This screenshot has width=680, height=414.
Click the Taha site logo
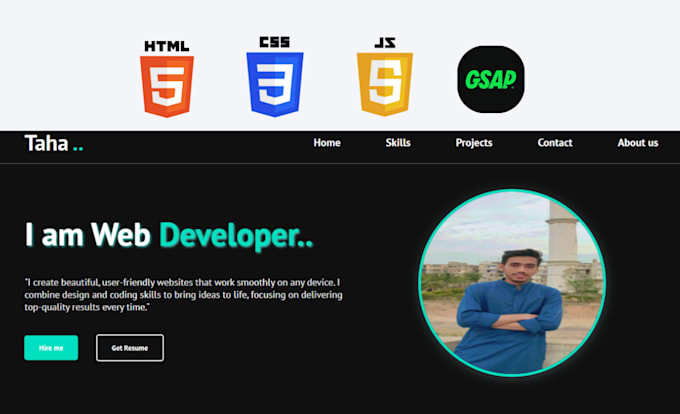(54, 143)
